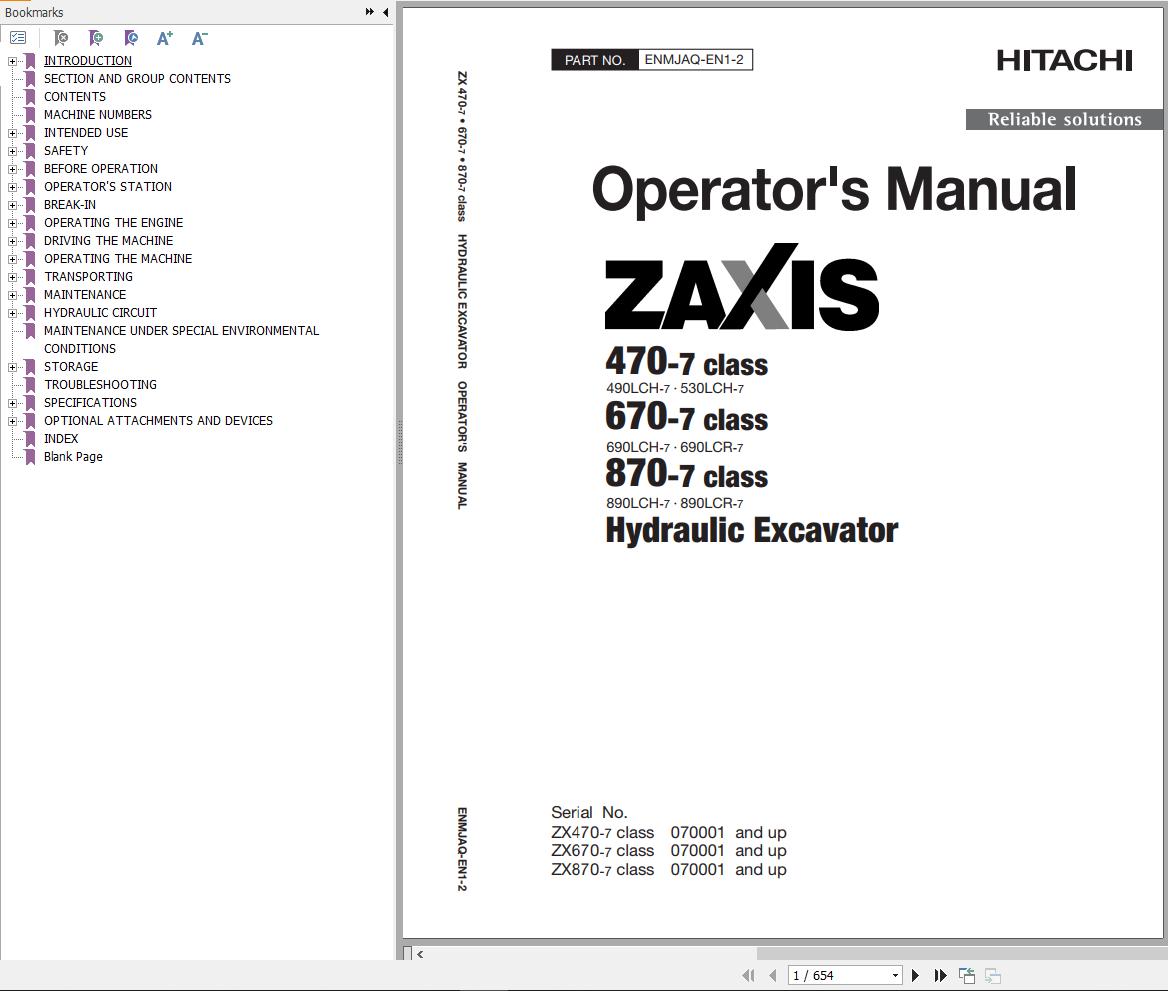Image resolution: width=1168 pixels, height=991 pixels.
Task: Go to the SPECIFICATIONS bookmark
Action: (90, 402)
